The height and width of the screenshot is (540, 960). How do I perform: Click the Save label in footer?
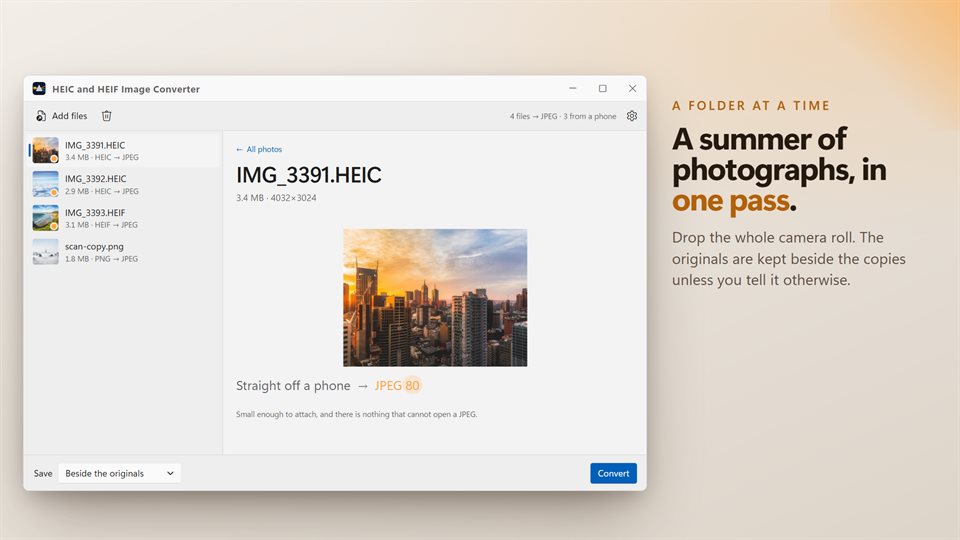[43, 473]
